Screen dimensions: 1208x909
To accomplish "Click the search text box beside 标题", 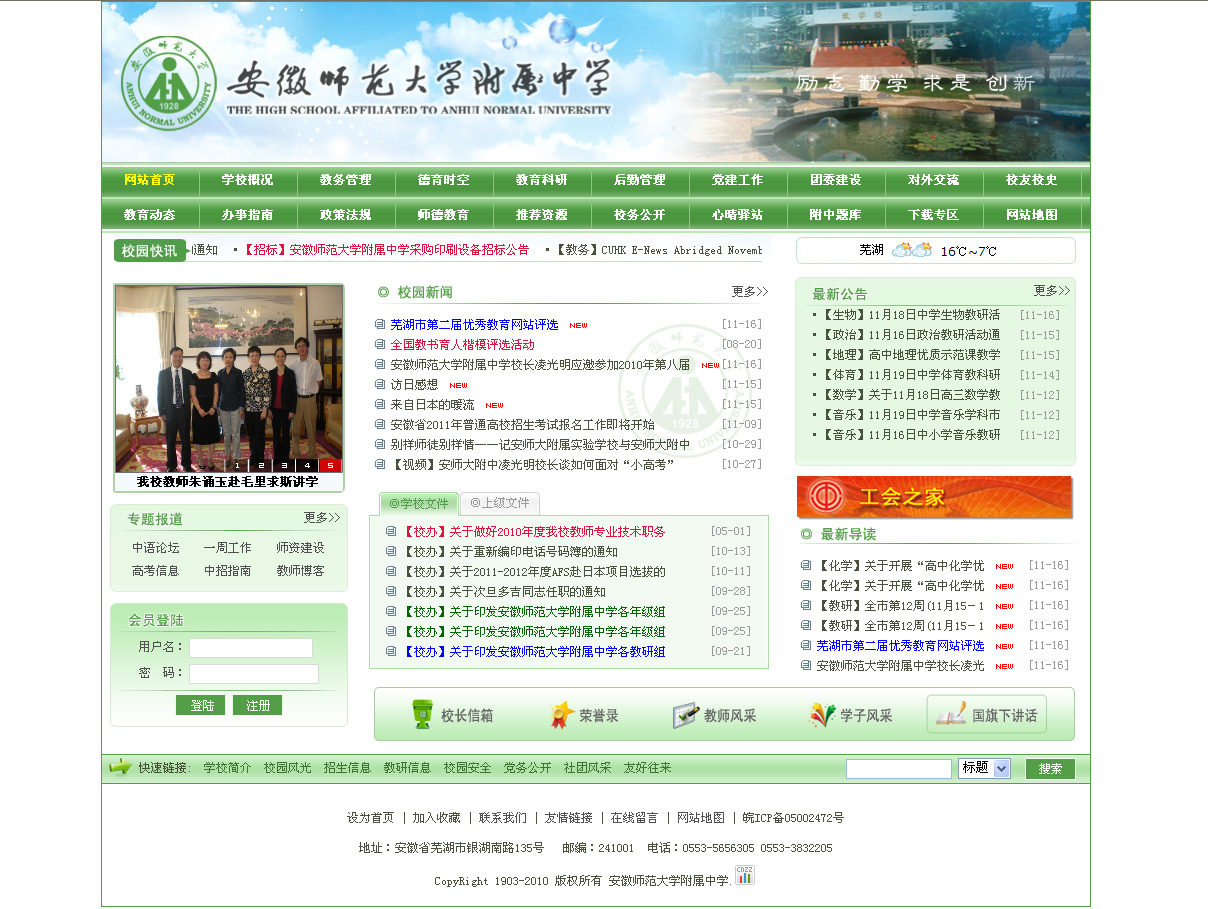I will tap(899, 769).
